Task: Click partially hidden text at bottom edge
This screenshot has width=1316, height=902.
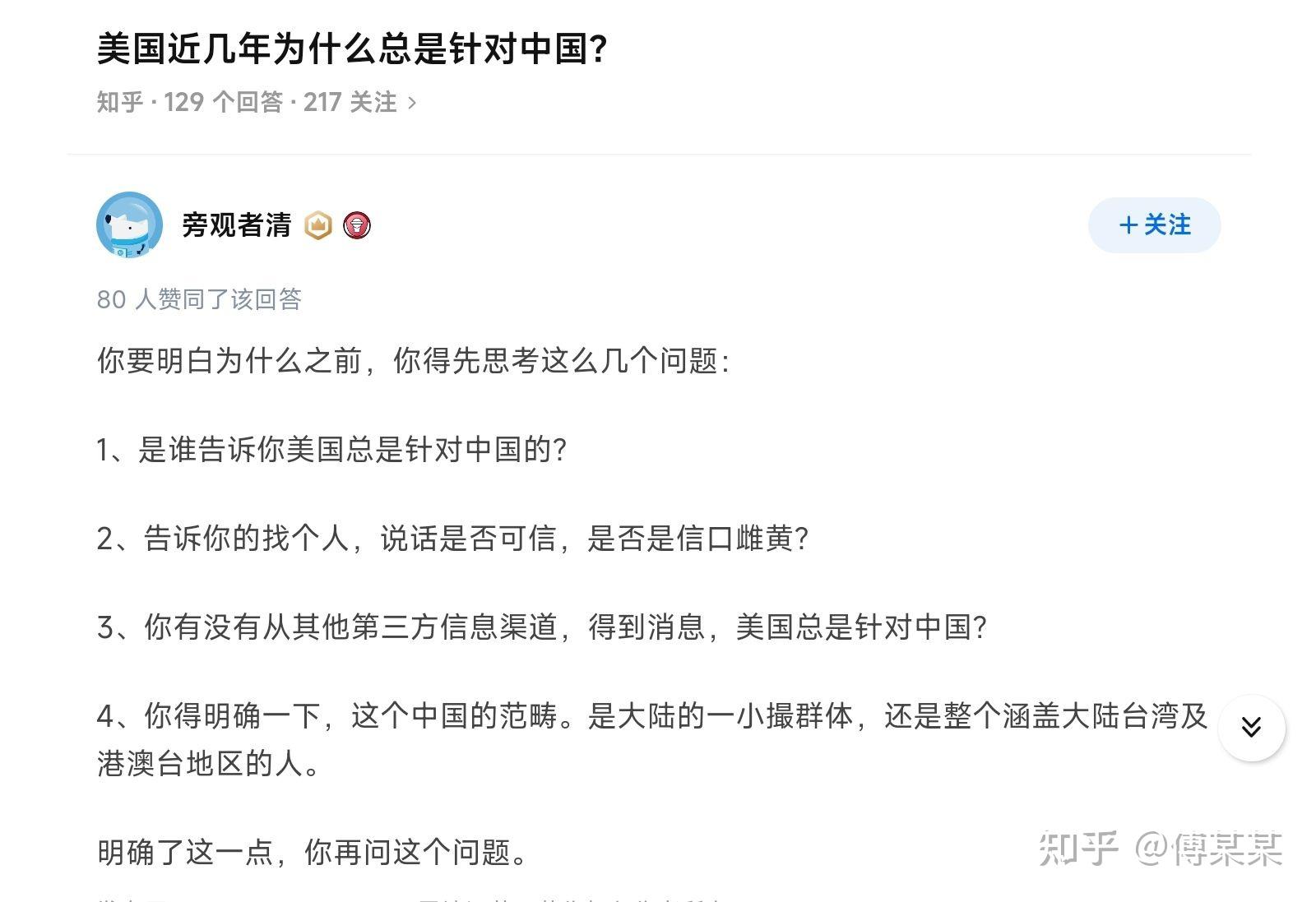Action: tap(411, 898)
